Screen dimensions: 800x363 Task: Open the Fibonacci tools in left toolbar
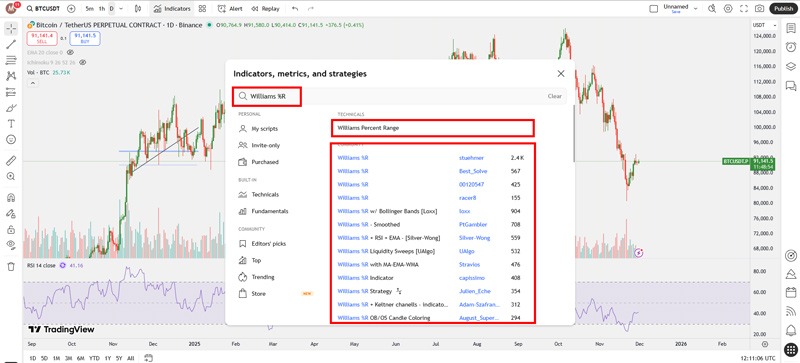tap(11, 60)
